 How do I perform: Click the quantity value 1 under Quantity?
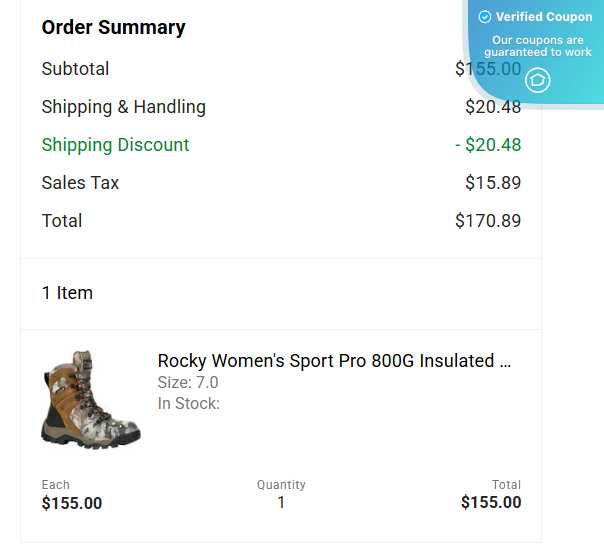tap(281, 502)
